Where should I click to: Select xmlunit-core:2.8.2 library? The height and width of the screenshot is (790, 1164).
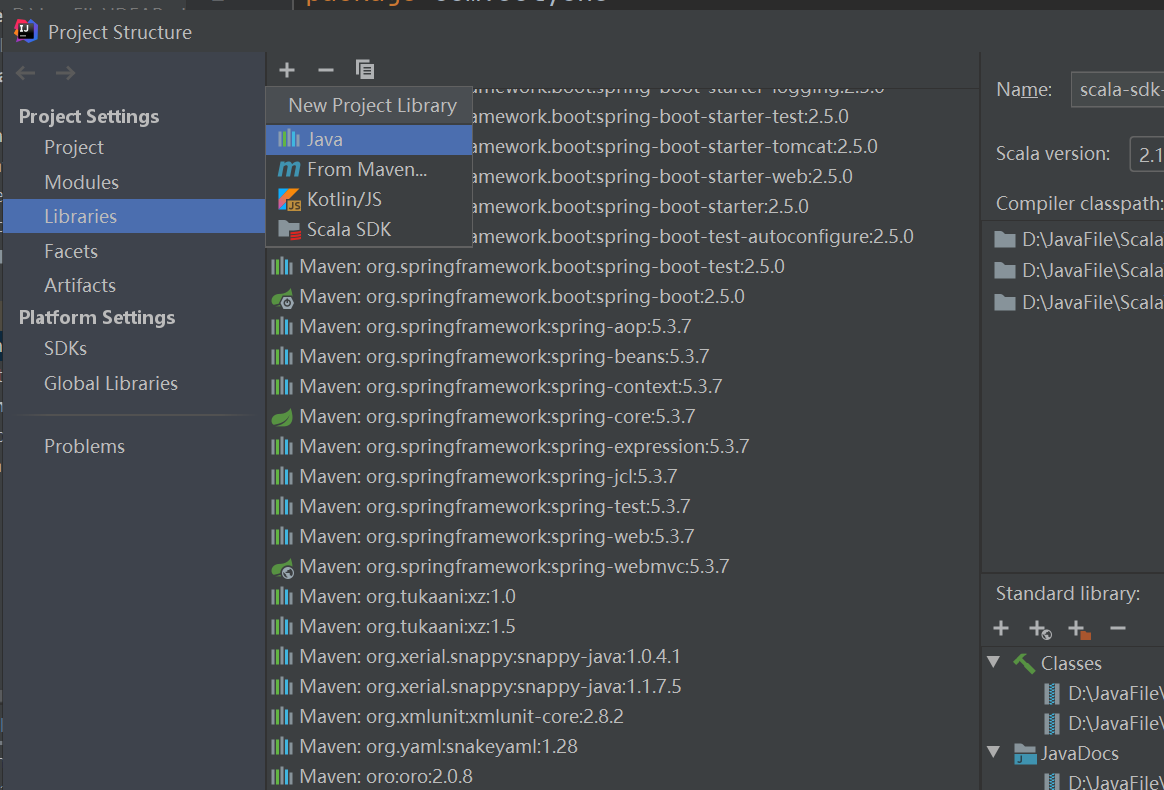tap(446, 716)
